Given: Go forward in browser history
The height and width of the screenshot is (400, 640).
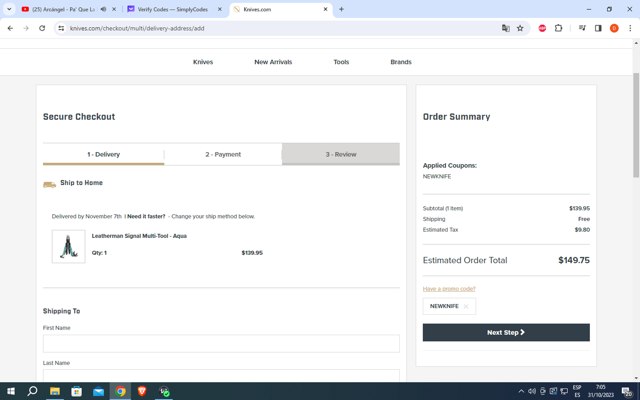Looking at the screenshot, I should click(26, 28).
